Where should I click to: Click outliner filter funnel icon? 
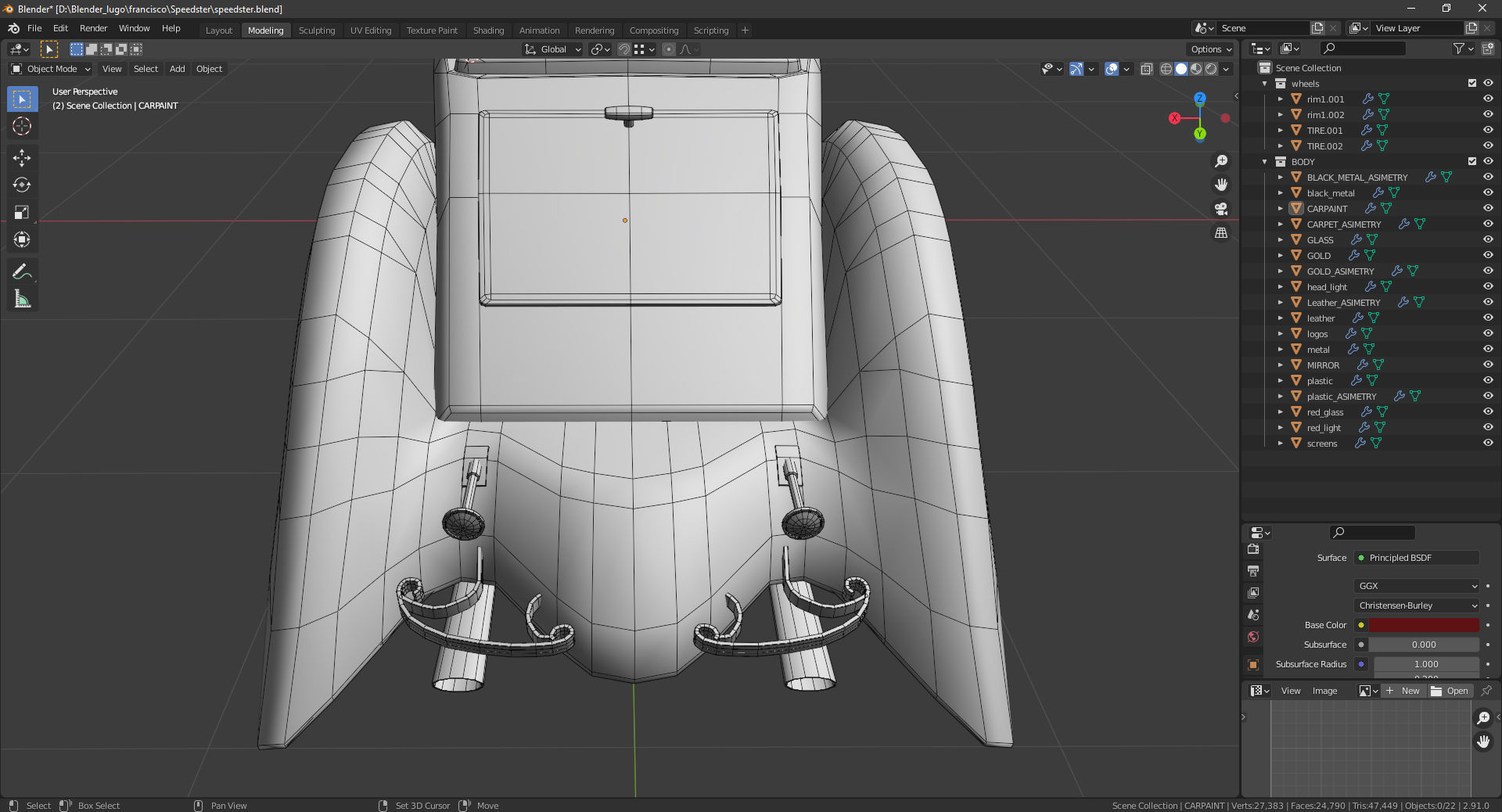[x=1459, y=49]
